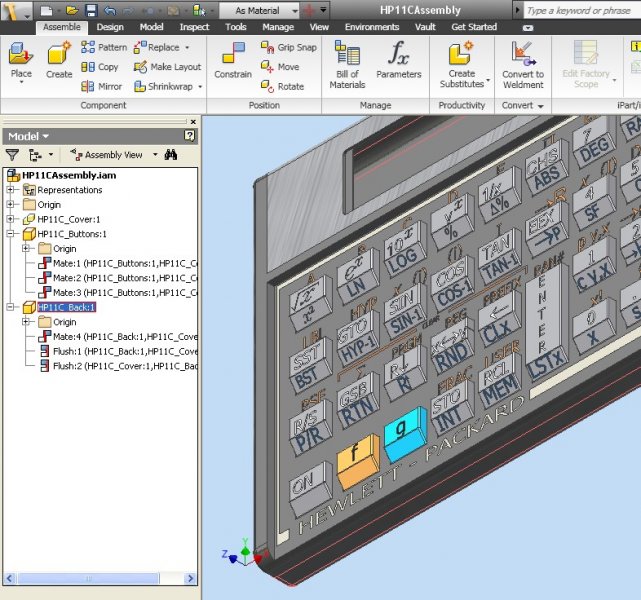Collapse the HP11C_Back:1 node
Screen dimensions: 641x600
tap(10, 307)
